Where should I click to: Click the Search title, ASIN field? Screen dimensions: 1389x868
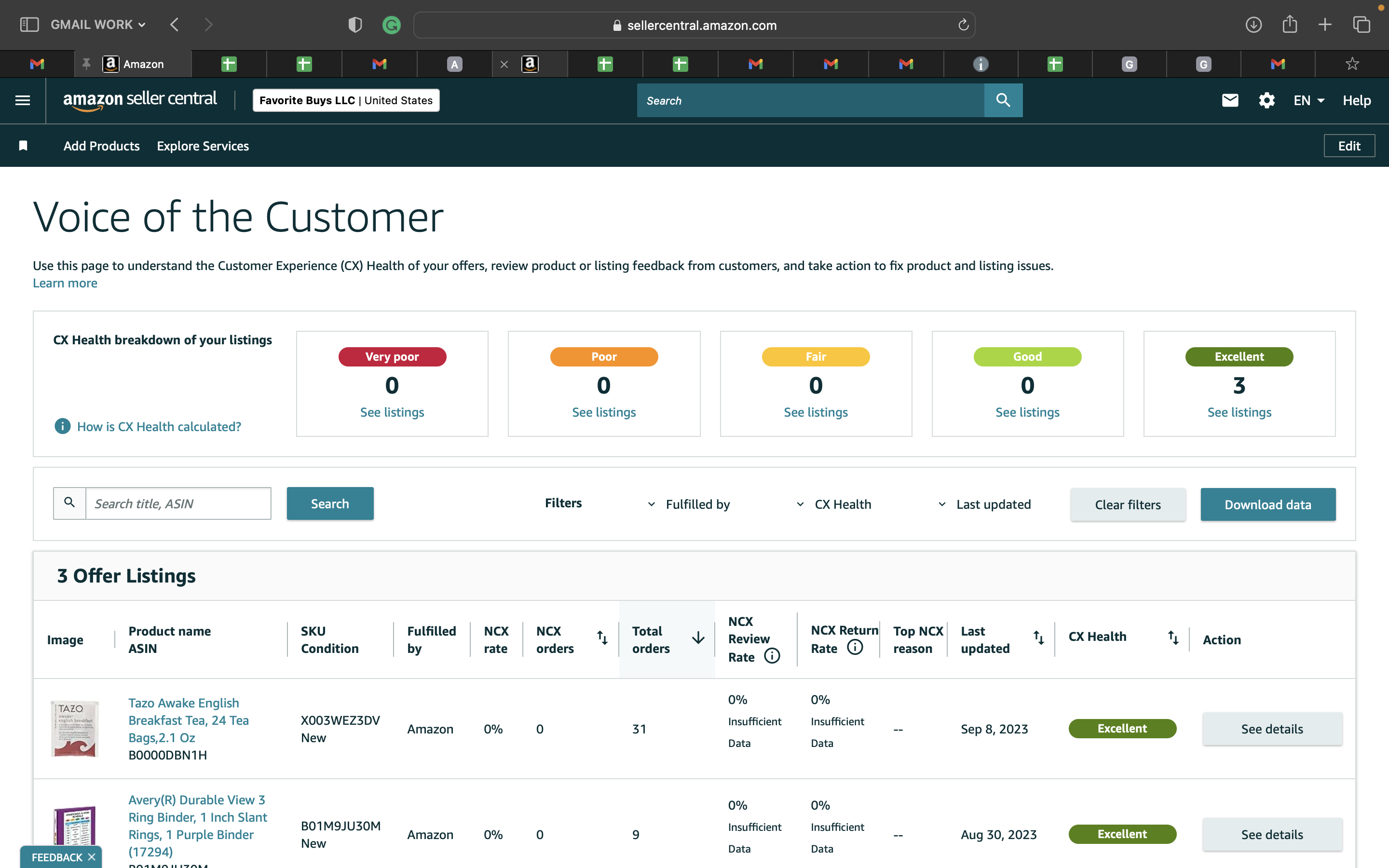tap(178, 503)
